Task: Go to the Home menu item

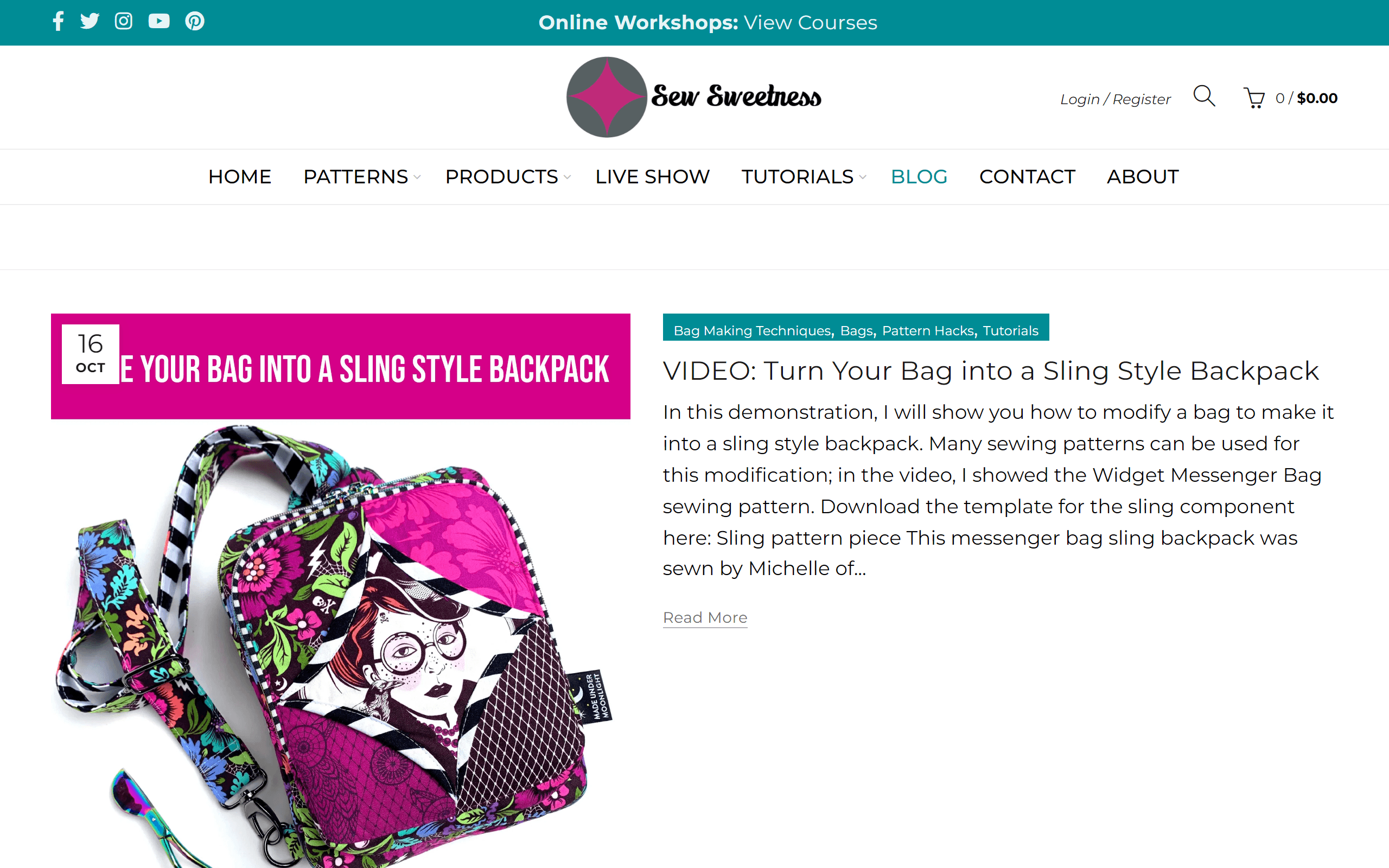Action: tap(239, 177)
